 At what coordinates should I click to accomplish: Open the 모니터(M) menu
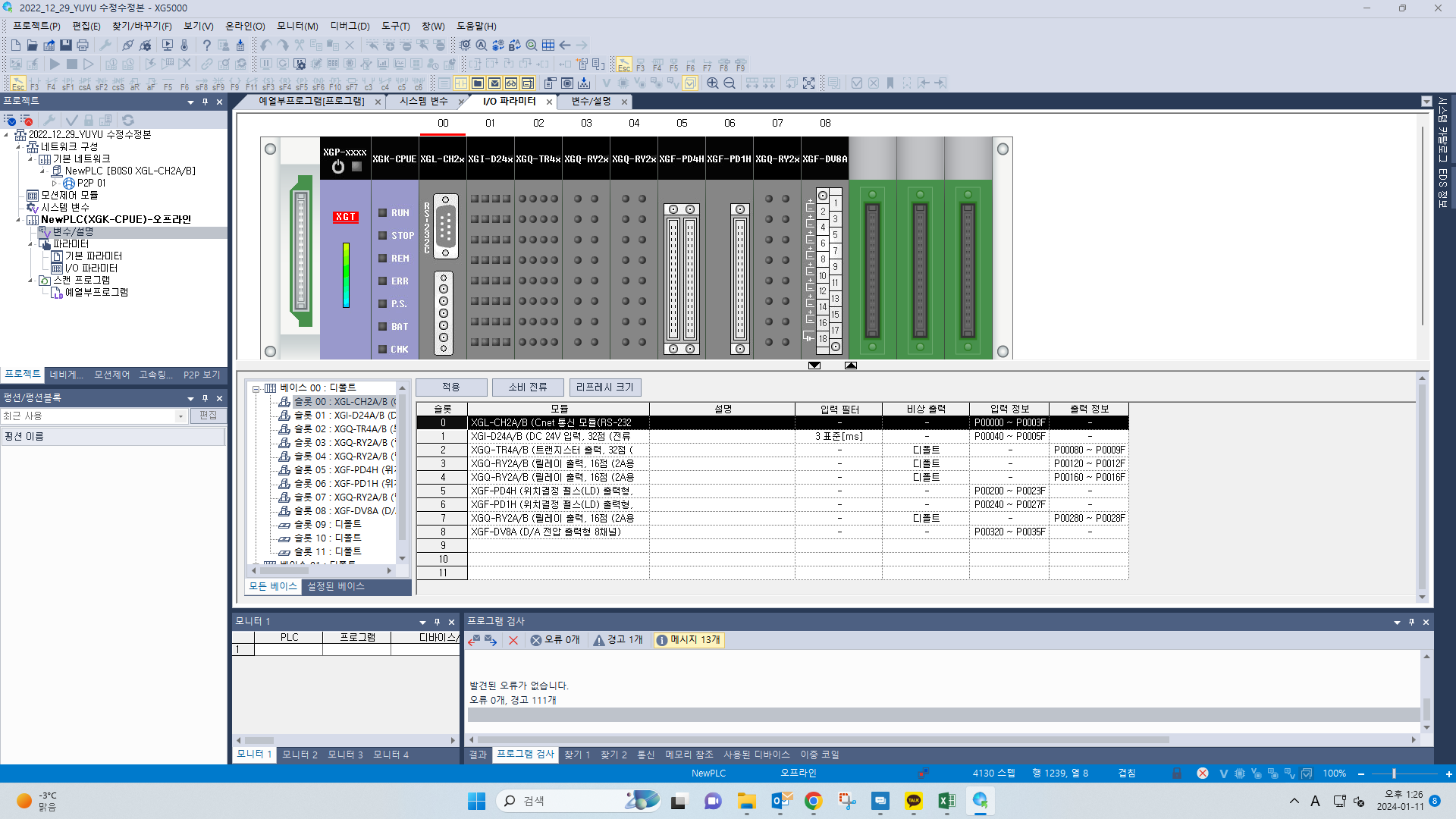coord(297,27)
